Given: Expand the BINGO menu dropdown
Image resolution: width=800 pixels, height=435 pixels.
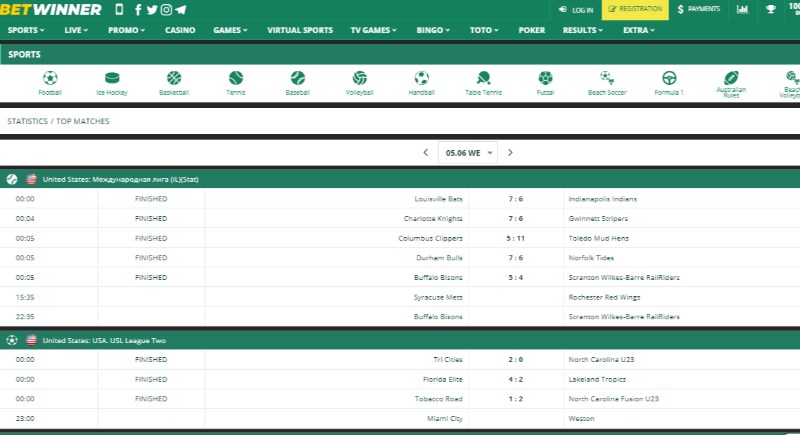Looking at the screenshot, I should click(x=433, y=30).
